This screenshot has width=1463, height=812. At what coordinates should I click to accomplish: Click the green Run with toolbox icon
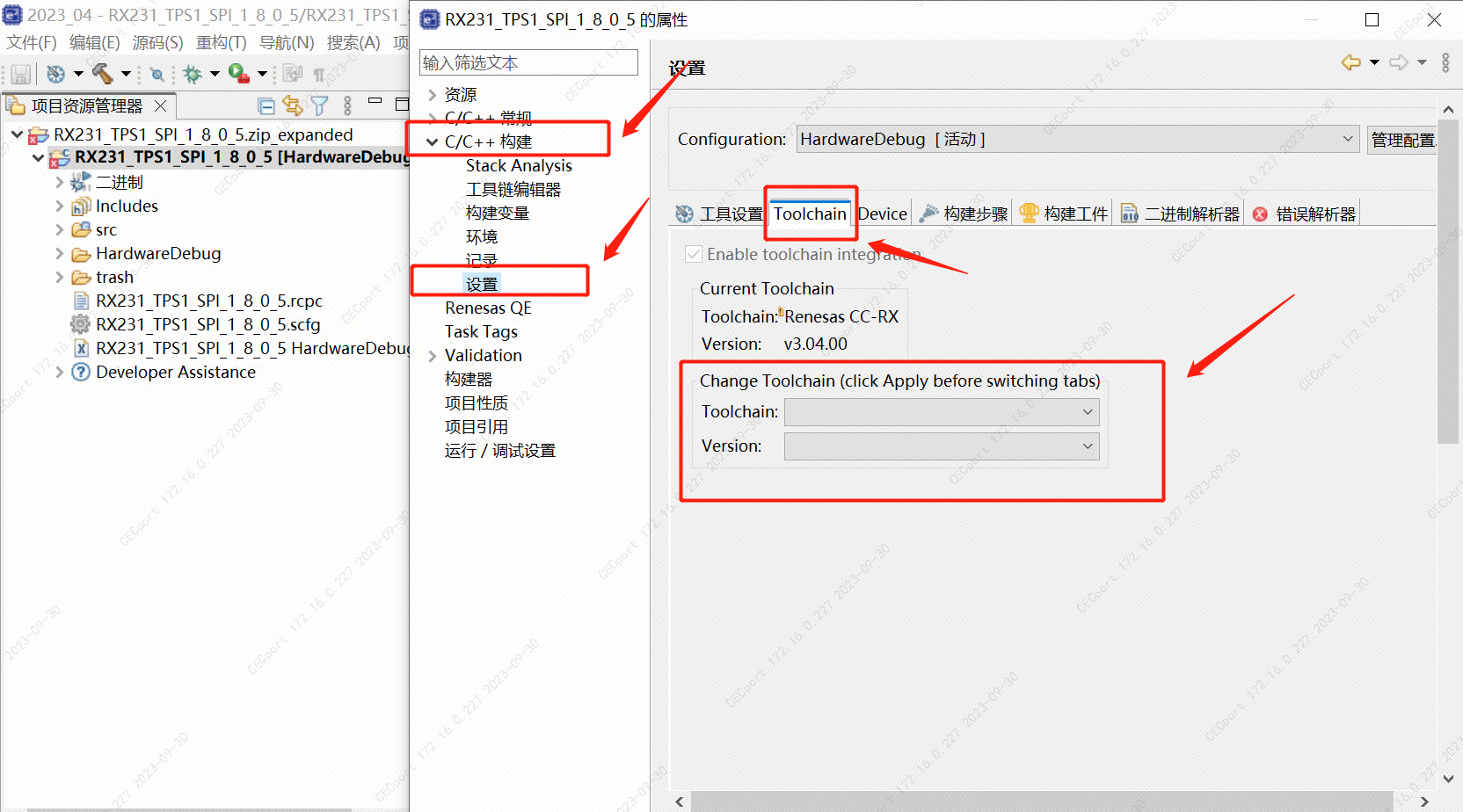point(239,74)
